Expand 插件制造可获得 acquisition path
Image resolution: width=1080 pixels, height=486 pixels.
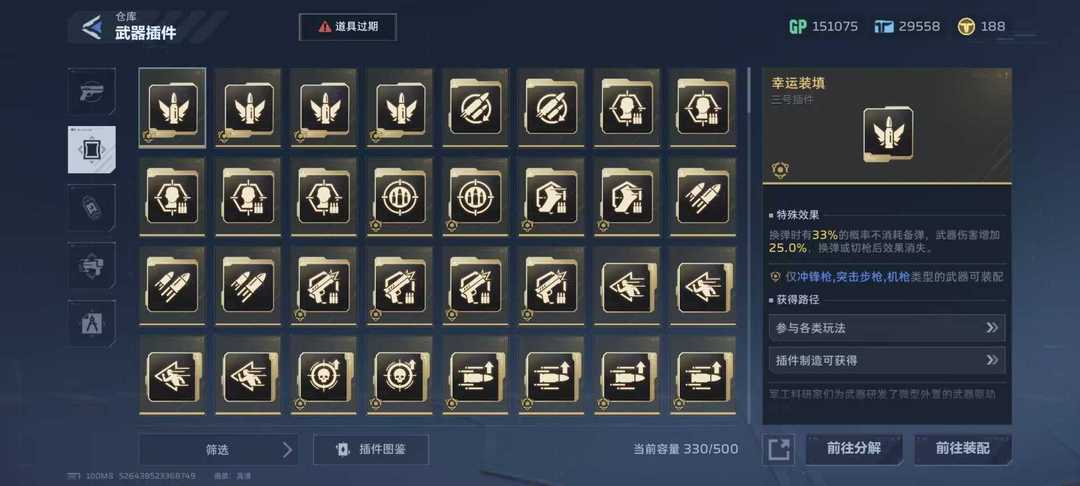pos(887,360)
